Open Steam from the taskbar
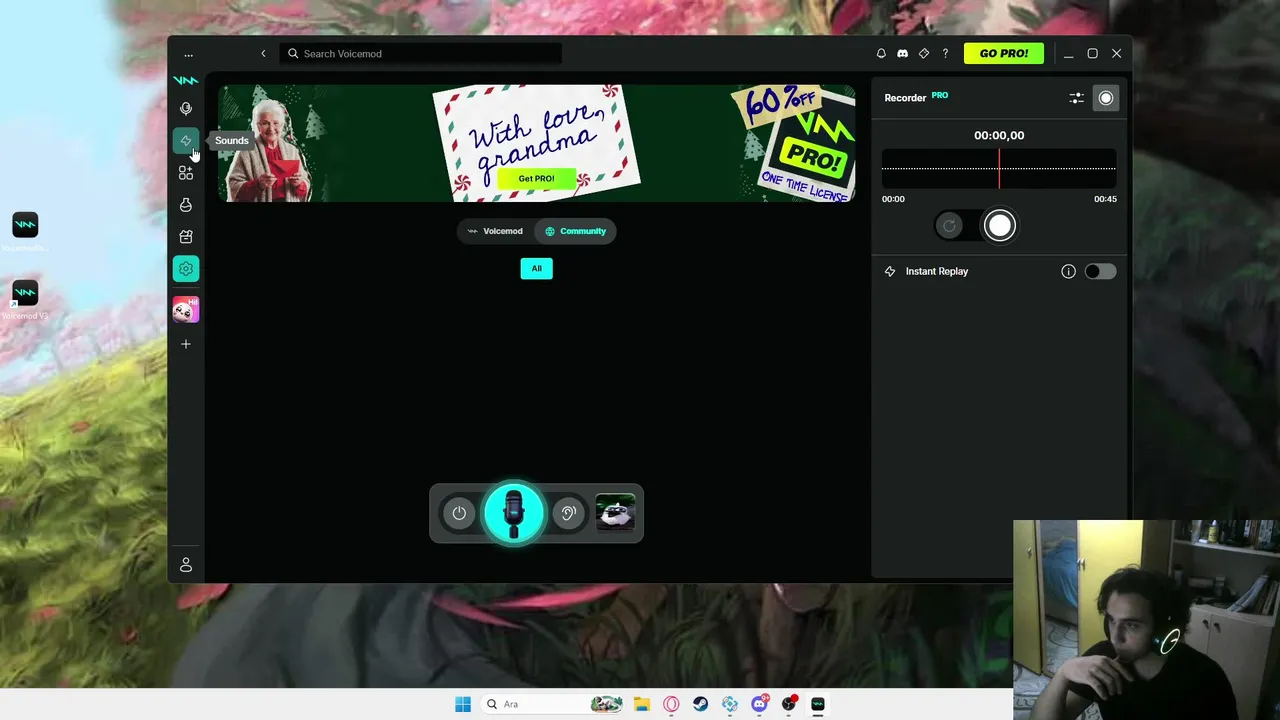Screen dimensions: 1280x720 click(701, 704)
